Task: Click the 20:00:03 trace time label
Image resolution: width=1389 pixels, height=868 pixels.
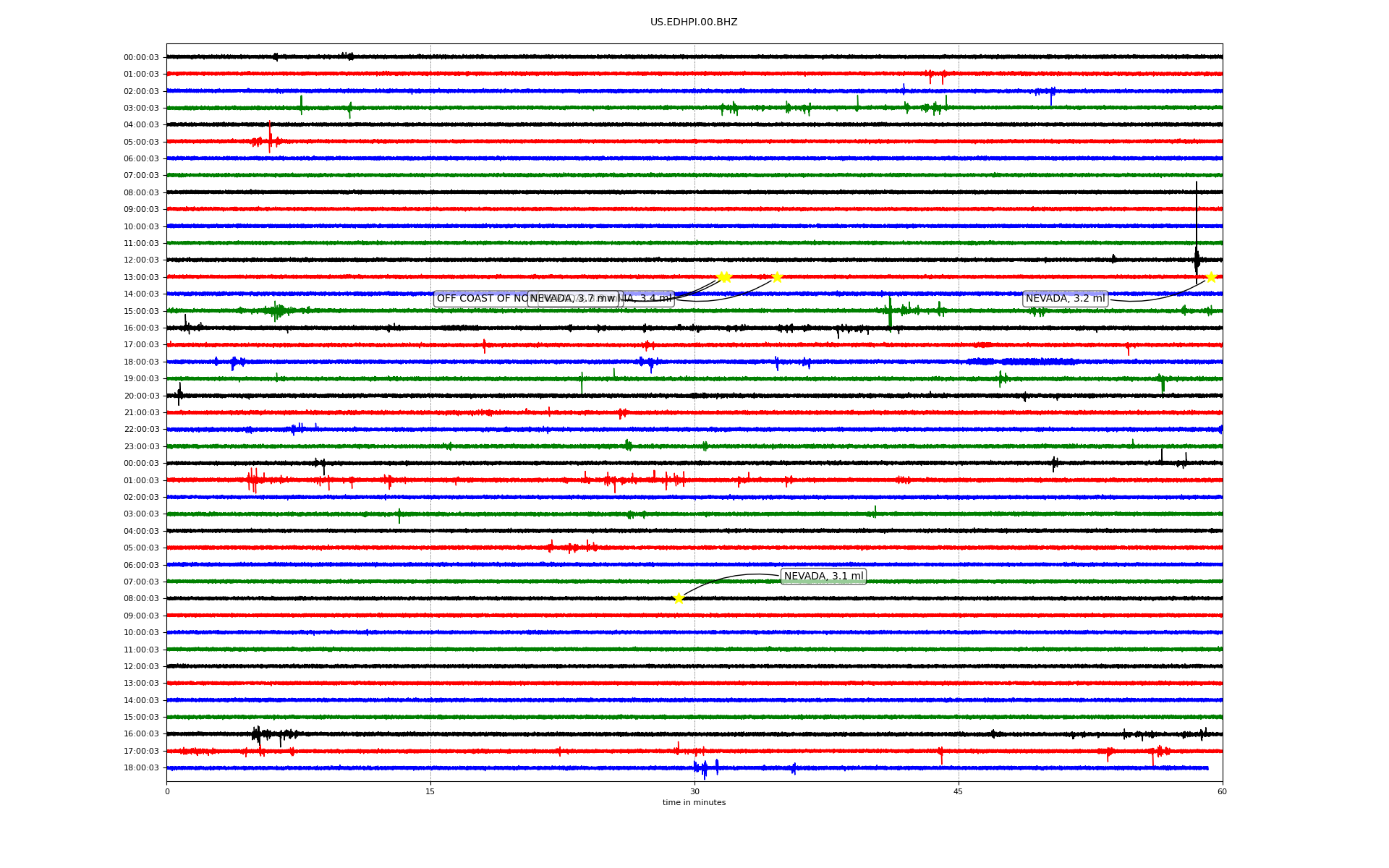Action: (x=141, y=396)
